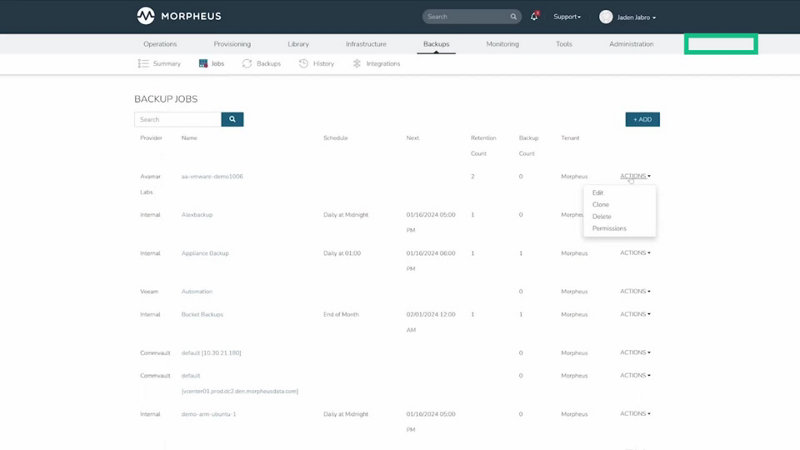Open ACTIONS menu for default [10.30.21.180] row
The height and width of the screenshot is (450, 800).
[635, 352]
